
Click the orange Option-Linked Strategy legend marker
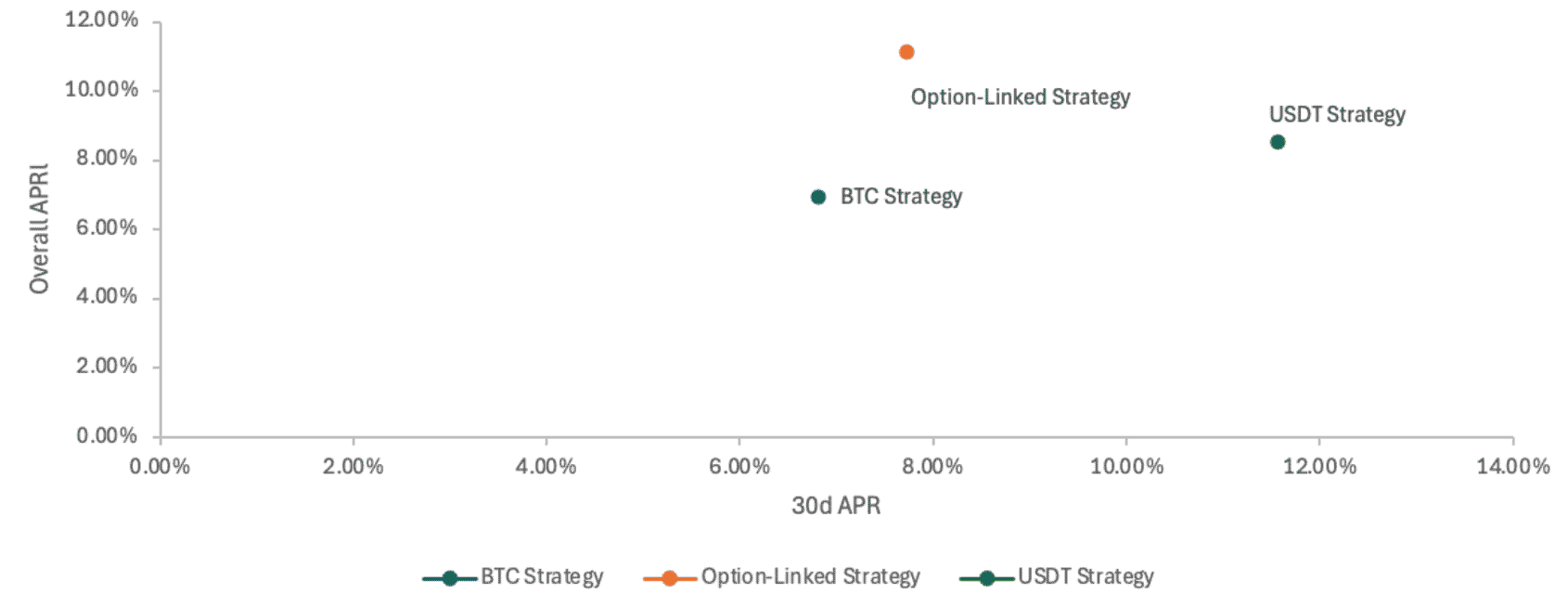(669, 578)
